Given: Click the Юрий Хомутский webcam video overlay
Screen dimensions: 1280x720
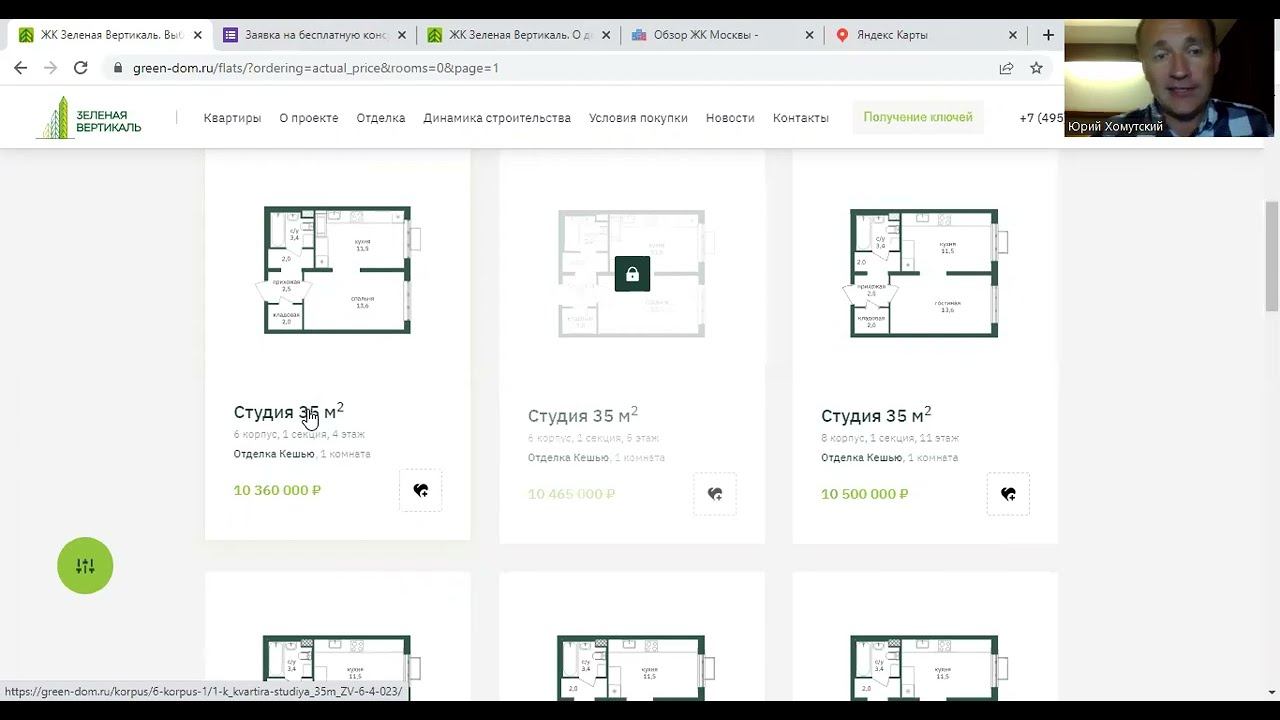Looking at the screenshot, I should click(1168, 78).
